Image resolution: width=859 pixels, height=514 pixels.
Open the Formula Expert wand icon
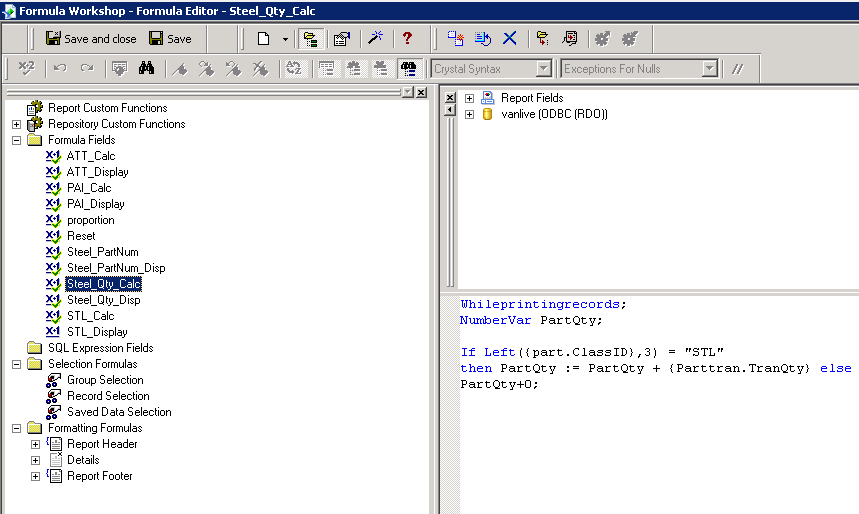point(375,39)
